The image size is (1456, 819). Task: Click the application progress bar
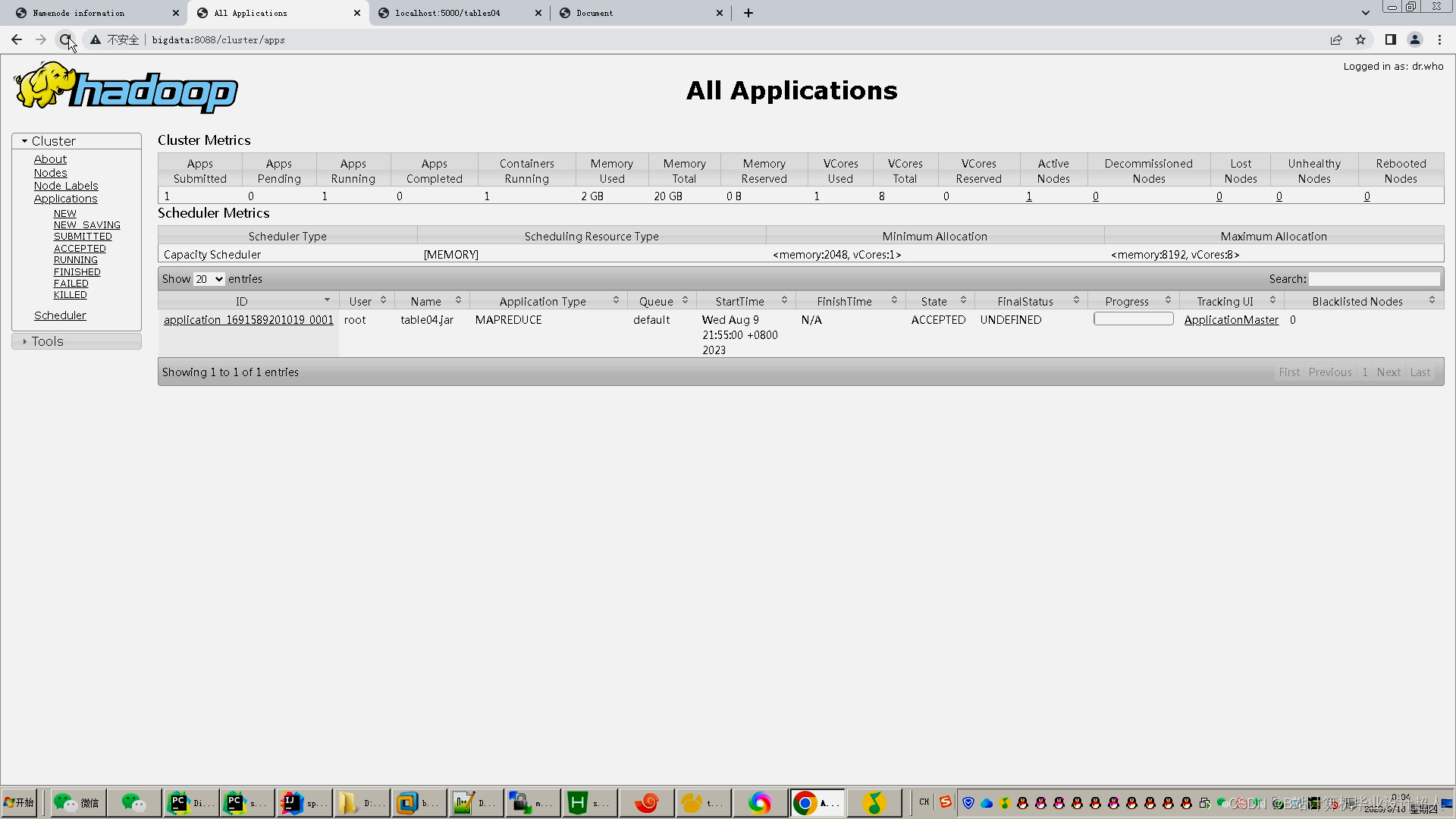click(1133, 319)
